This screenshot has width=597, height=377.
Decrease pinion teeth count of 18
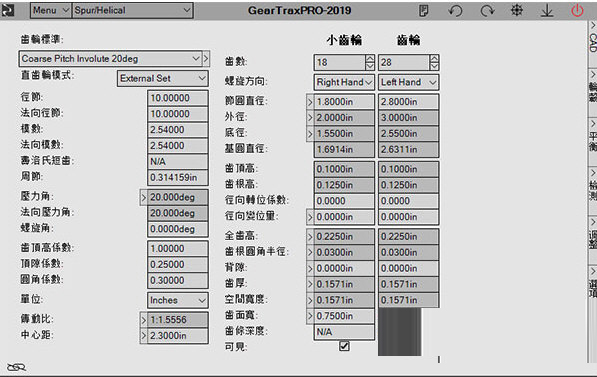point(370,66)
